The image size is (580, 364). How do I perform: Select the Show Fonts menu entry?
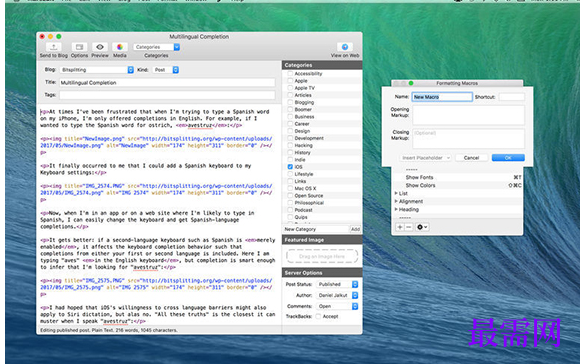click(x=419, y=177)
